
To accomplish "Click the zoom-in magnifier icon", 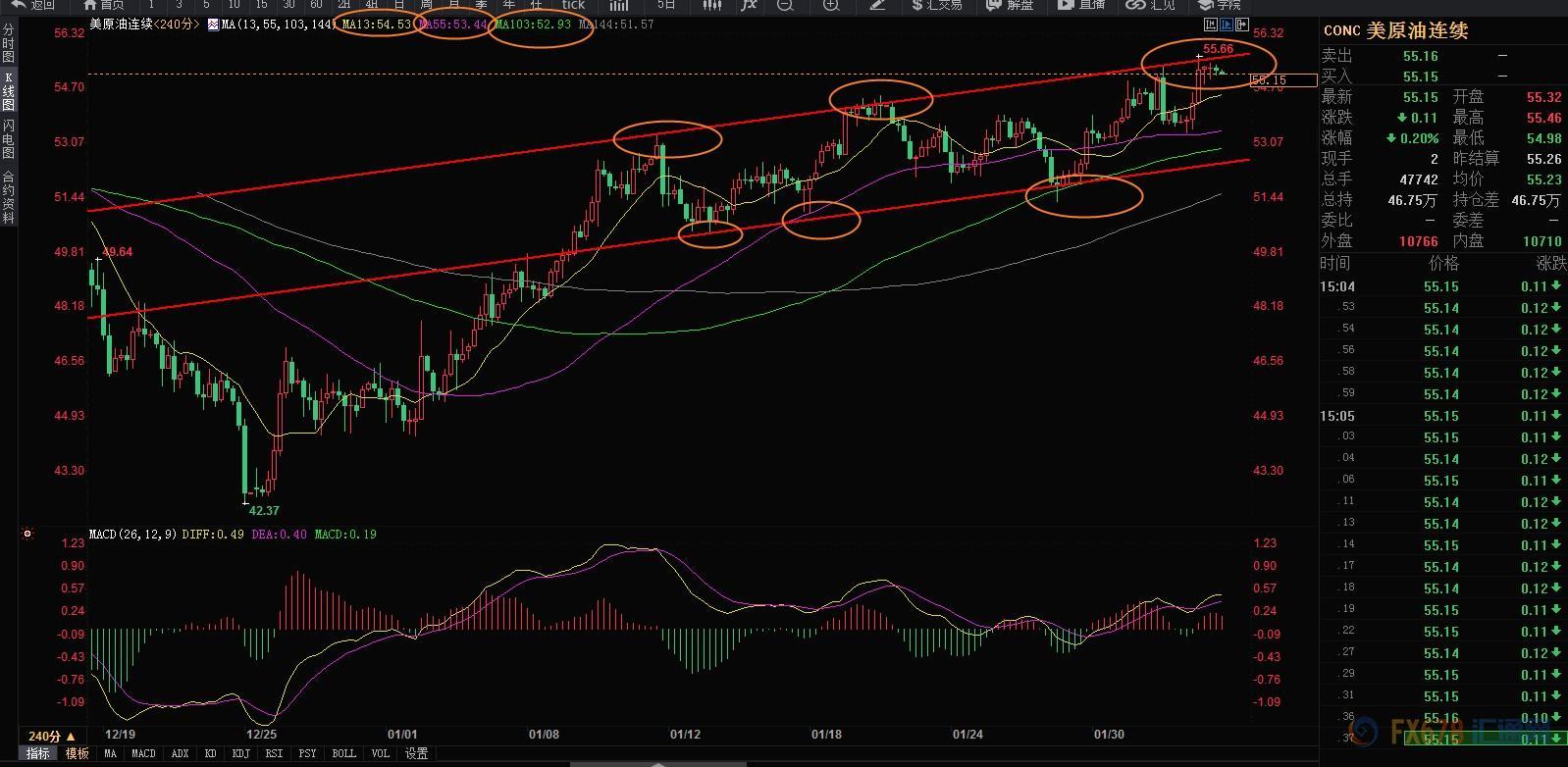I will pyautogui.click(x=831, y=5).
